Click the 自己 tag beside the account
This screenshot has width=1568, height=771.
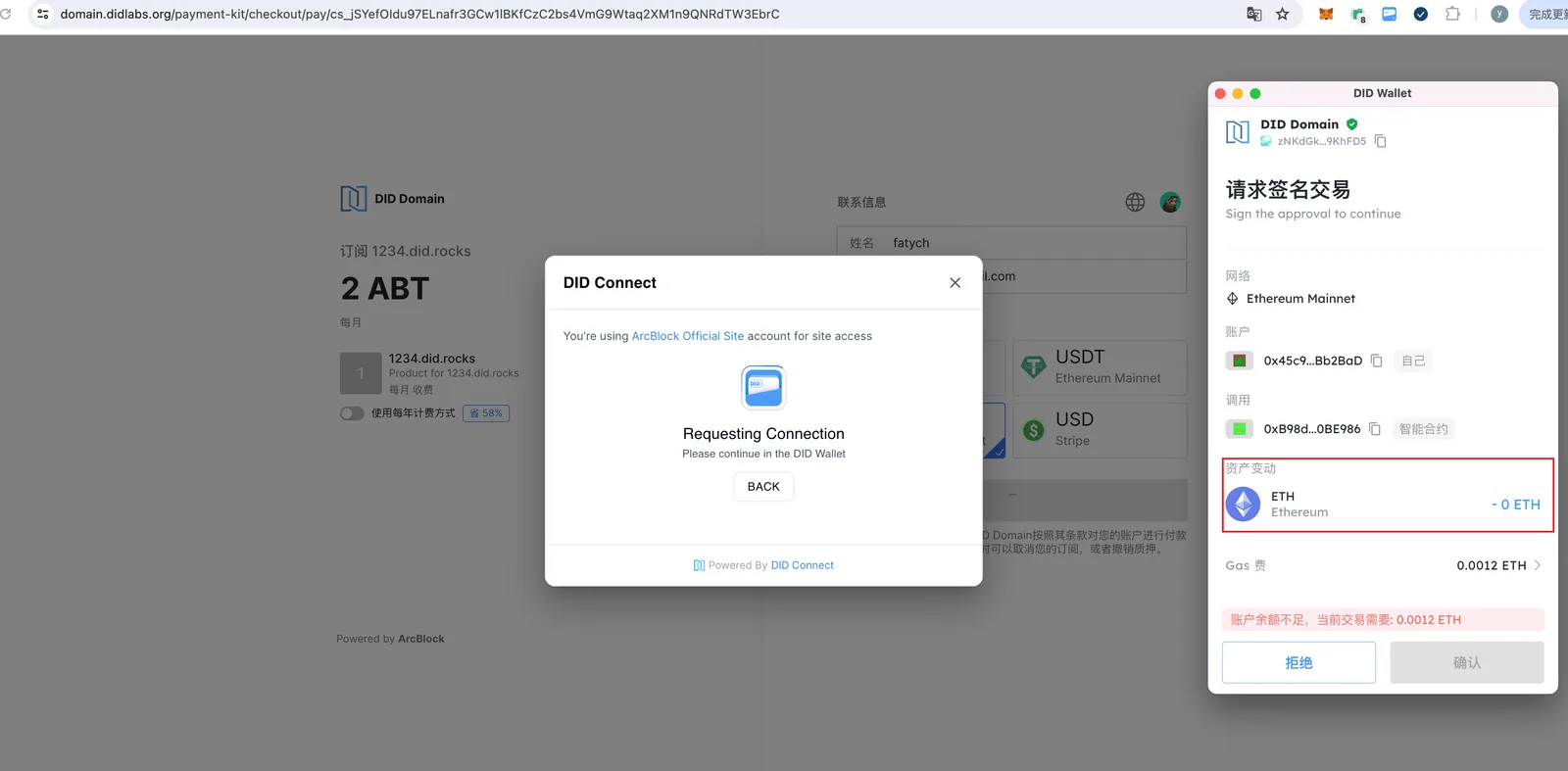click(x=1413, y=361)
